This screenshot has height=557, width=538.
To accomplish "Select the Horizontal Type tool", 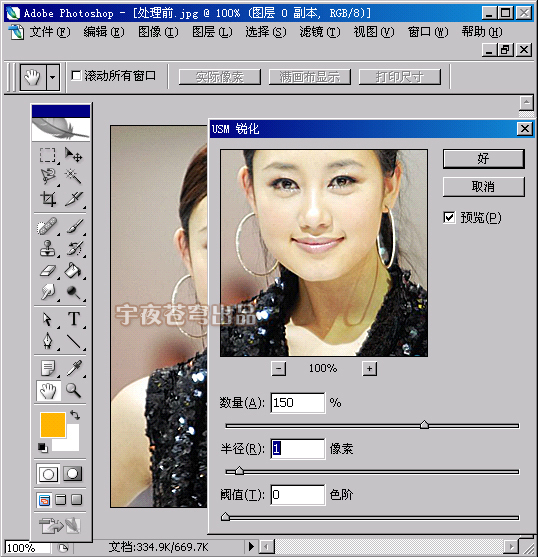I will (74, 319).
